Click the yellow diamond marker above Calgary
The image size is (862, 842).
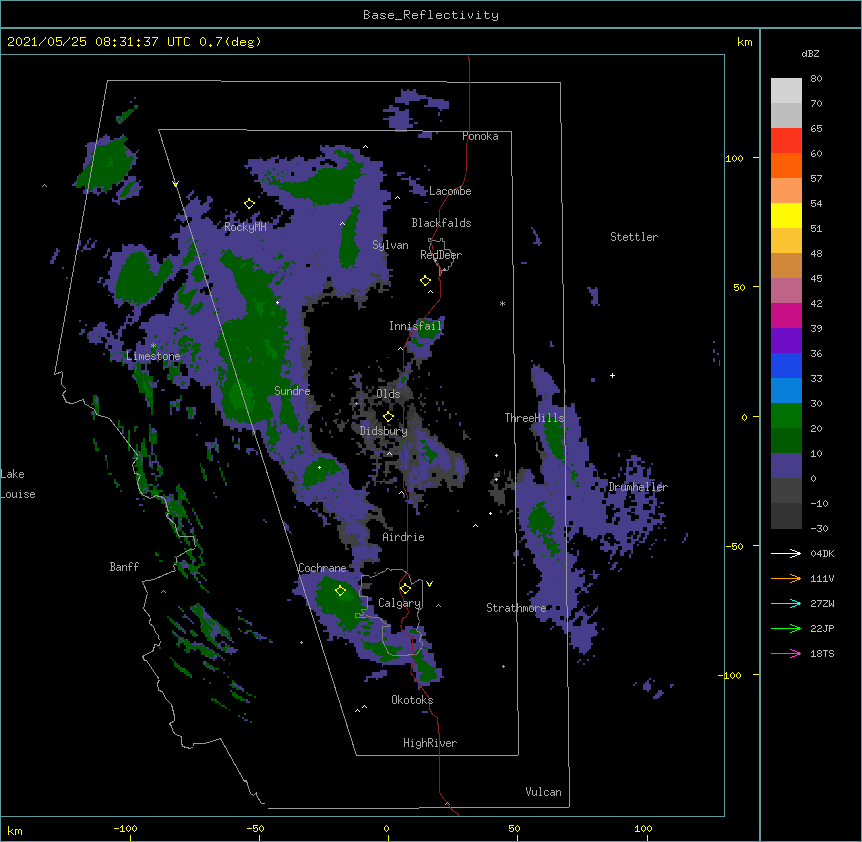coord(406,589)
